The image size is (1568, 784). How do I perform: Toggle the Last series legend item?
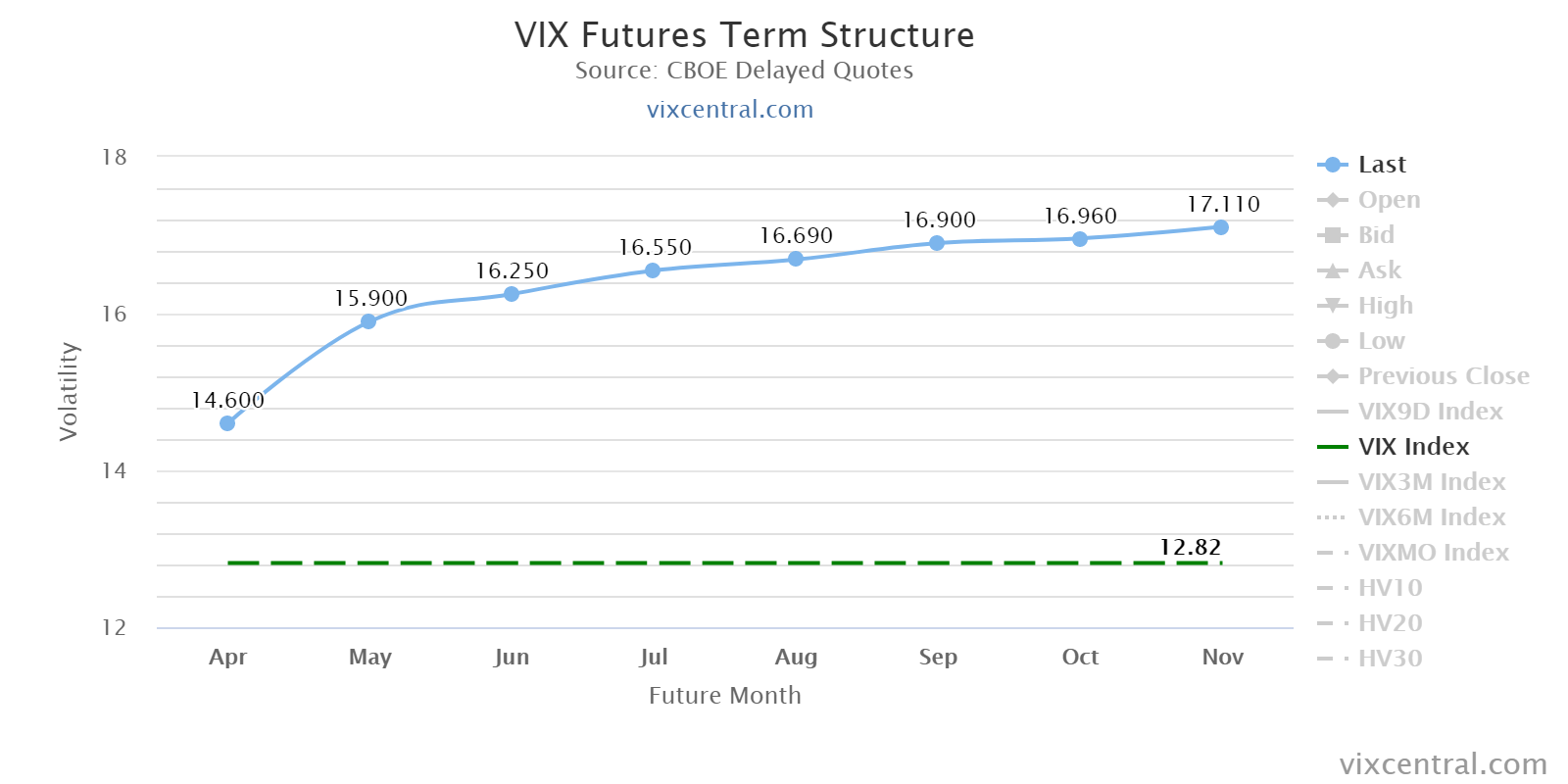[1381, 165]
